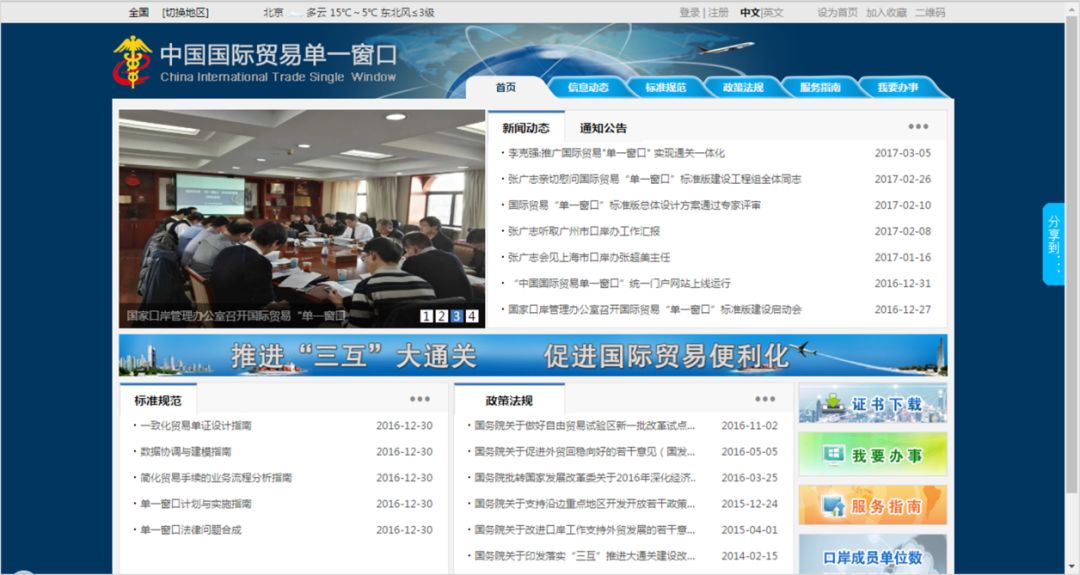1080x575 pixels.
Task: Go to carousel slide 3
Action: [457, 316]
